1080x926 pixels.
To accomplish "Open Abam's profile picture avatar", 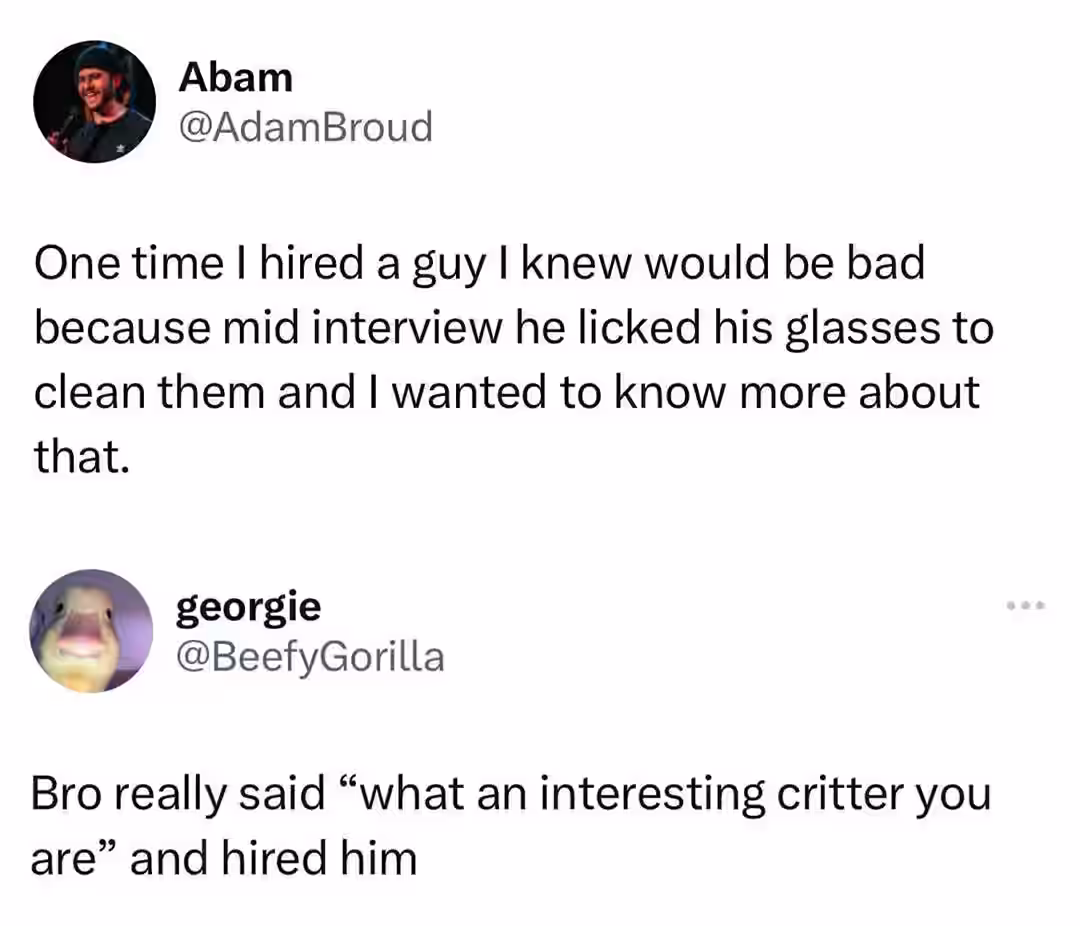I will click(94, 101).
